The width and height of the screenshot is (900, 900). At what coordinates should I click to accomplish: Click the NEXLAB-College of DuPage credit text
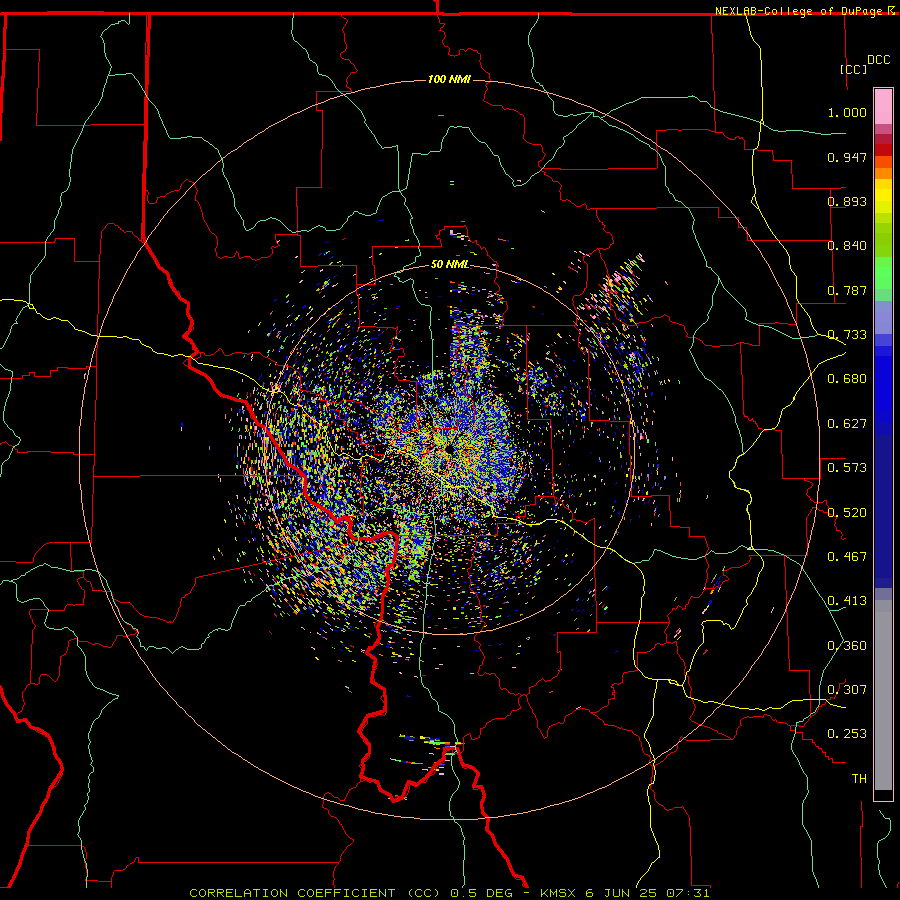(x=798, y=11)
